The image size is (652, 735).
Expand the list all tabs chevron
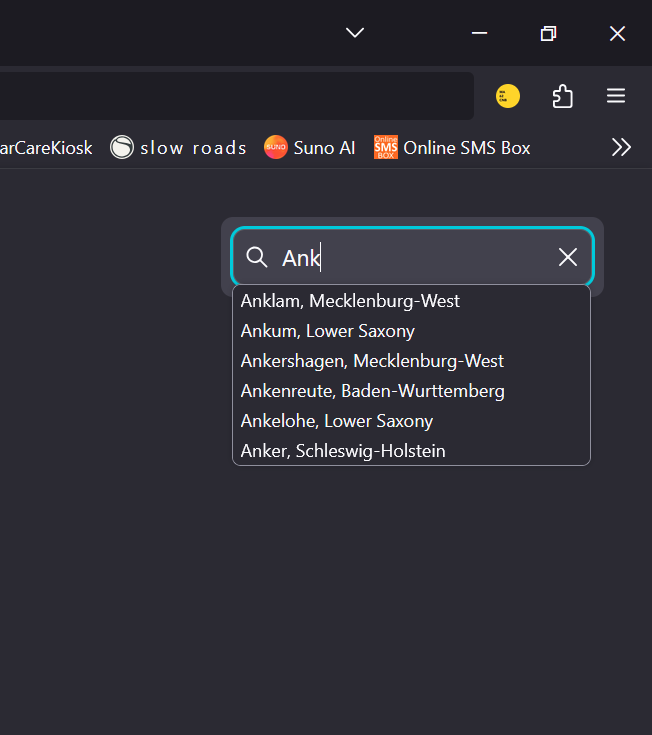pyautogui.click(x=355, y=33)
